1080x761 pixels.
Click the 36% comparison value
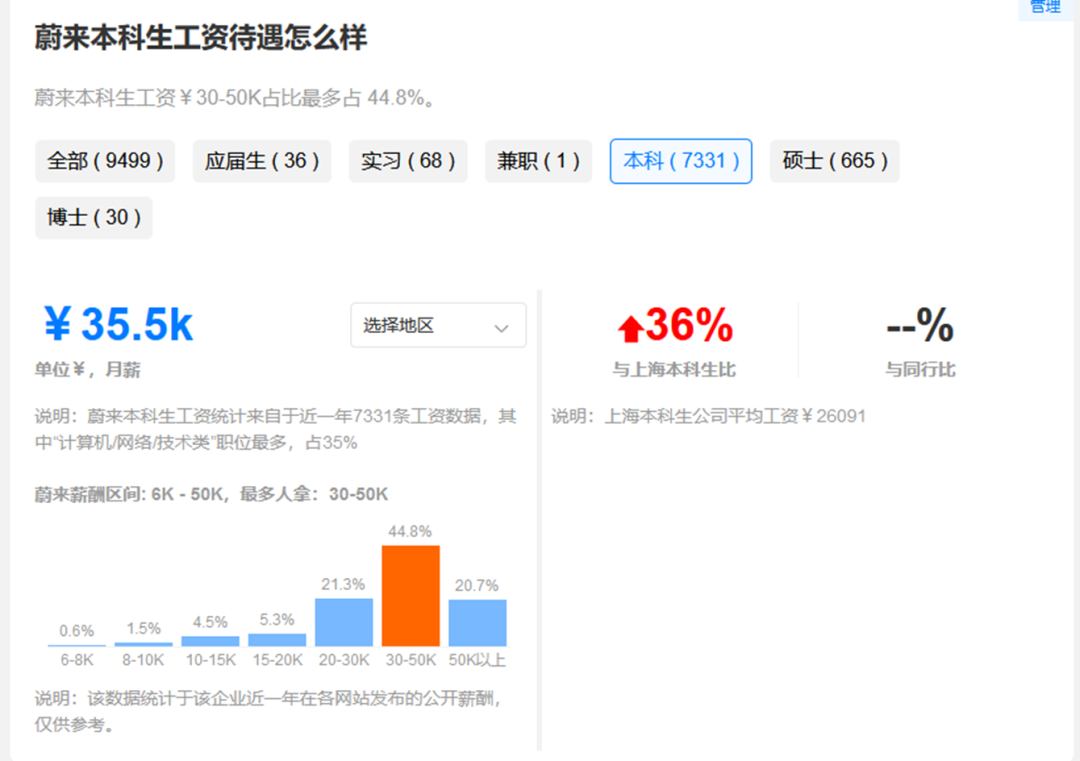[689, 324]
